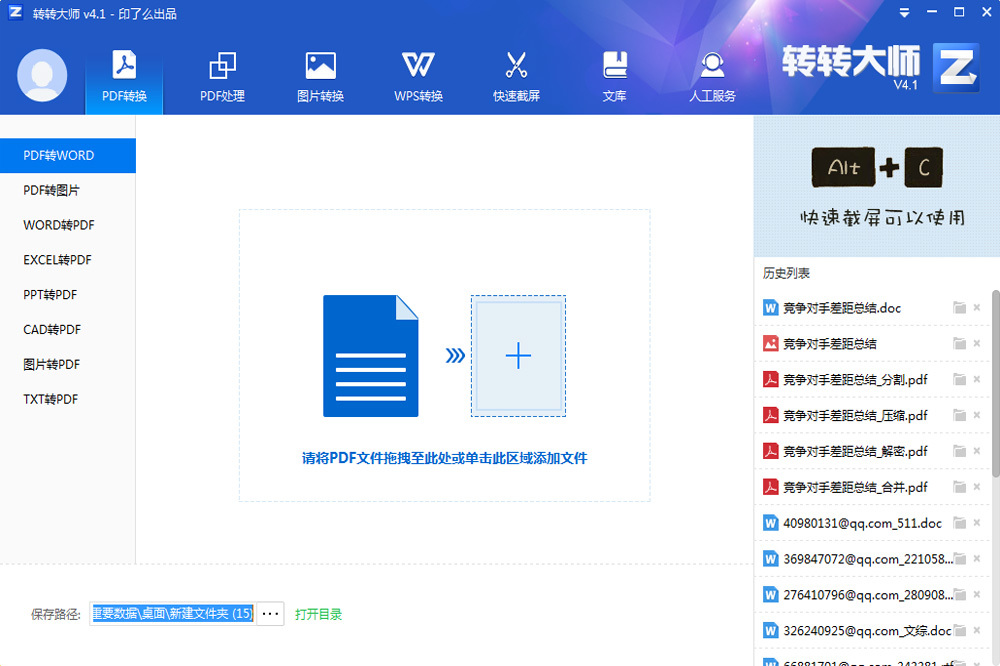Click the PDF icon of 竞争对手差距总结_分割.pdf
Screen dimensions: 1000x666
pos(770,380)
